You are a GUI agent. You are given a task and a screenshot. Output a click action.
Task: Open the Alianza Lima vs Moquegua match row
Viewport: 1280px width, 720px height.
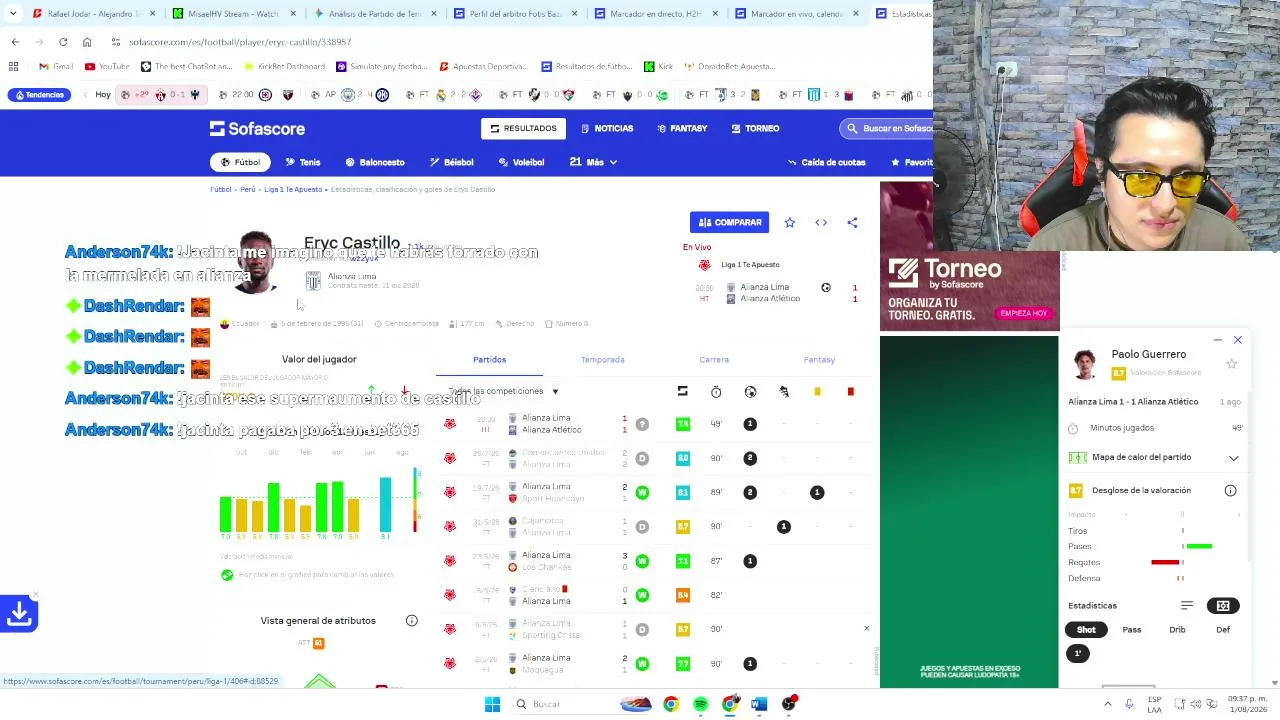[x=655, y=663]
